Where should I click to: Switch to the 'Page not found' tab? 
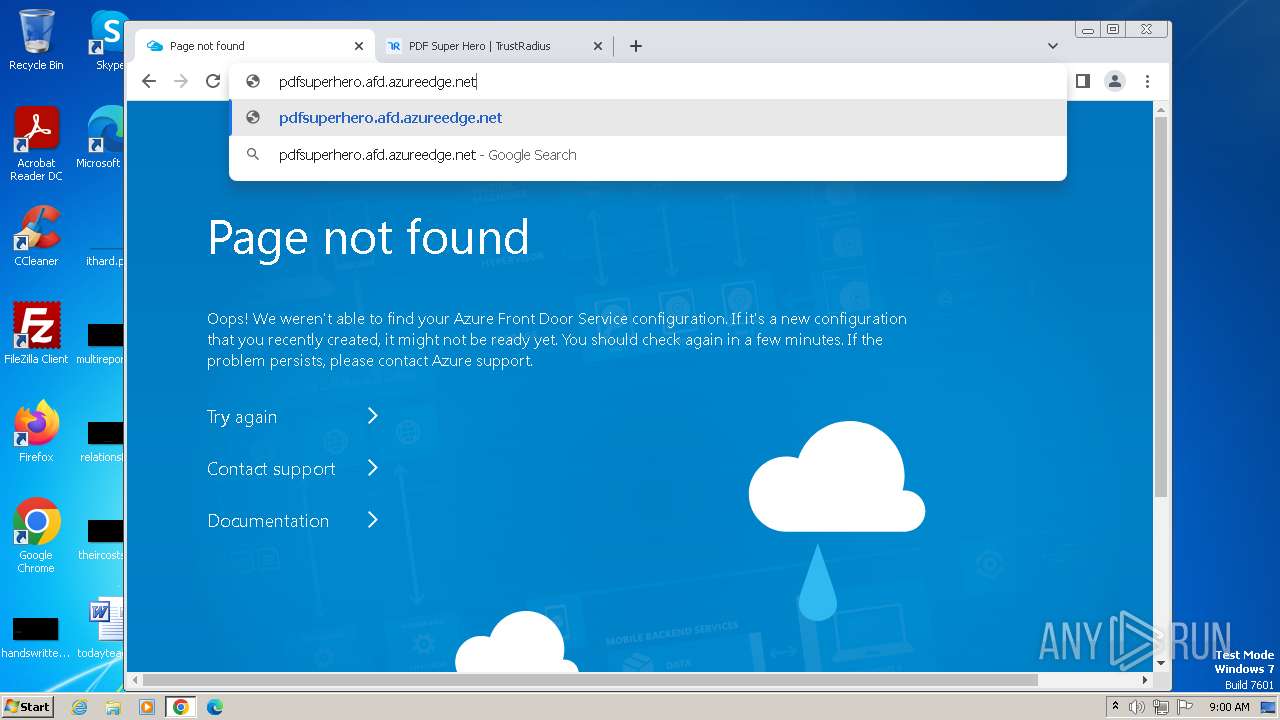255,46
